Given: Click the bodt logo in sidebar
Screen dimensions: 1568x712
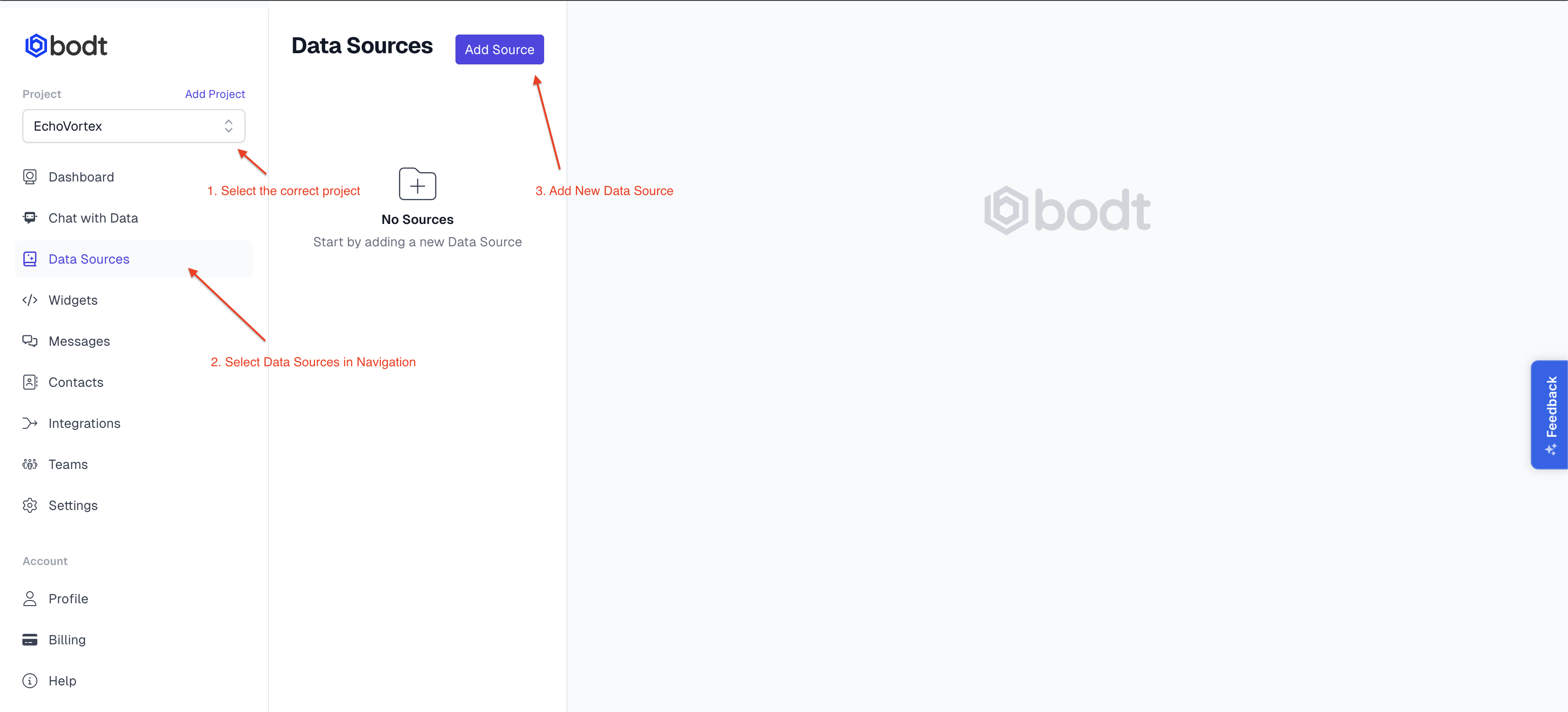Looking at the screenshot, I should click(66, 46).
